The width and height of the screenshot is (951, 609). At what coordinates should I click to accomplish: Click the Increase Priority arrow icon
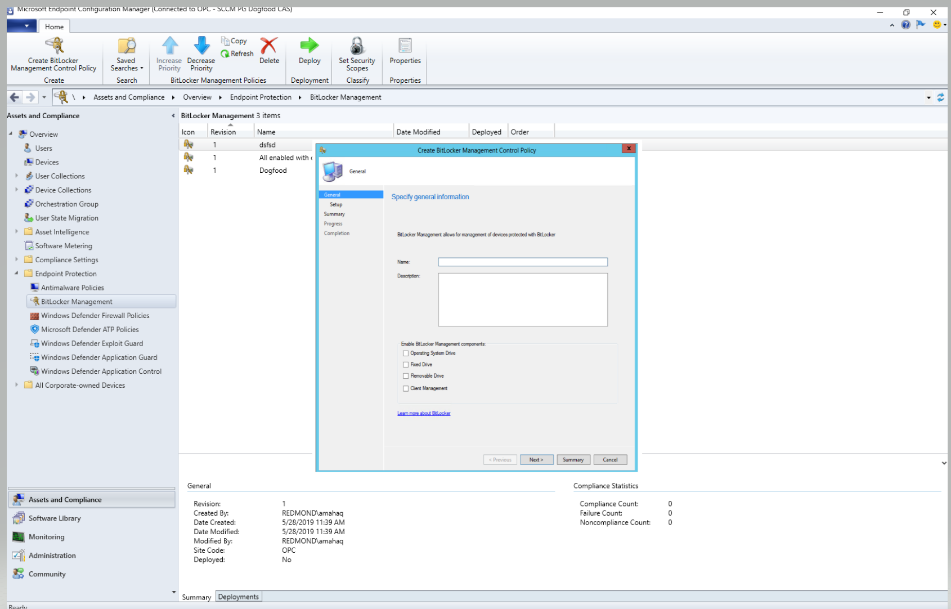(x=170, y=45)
